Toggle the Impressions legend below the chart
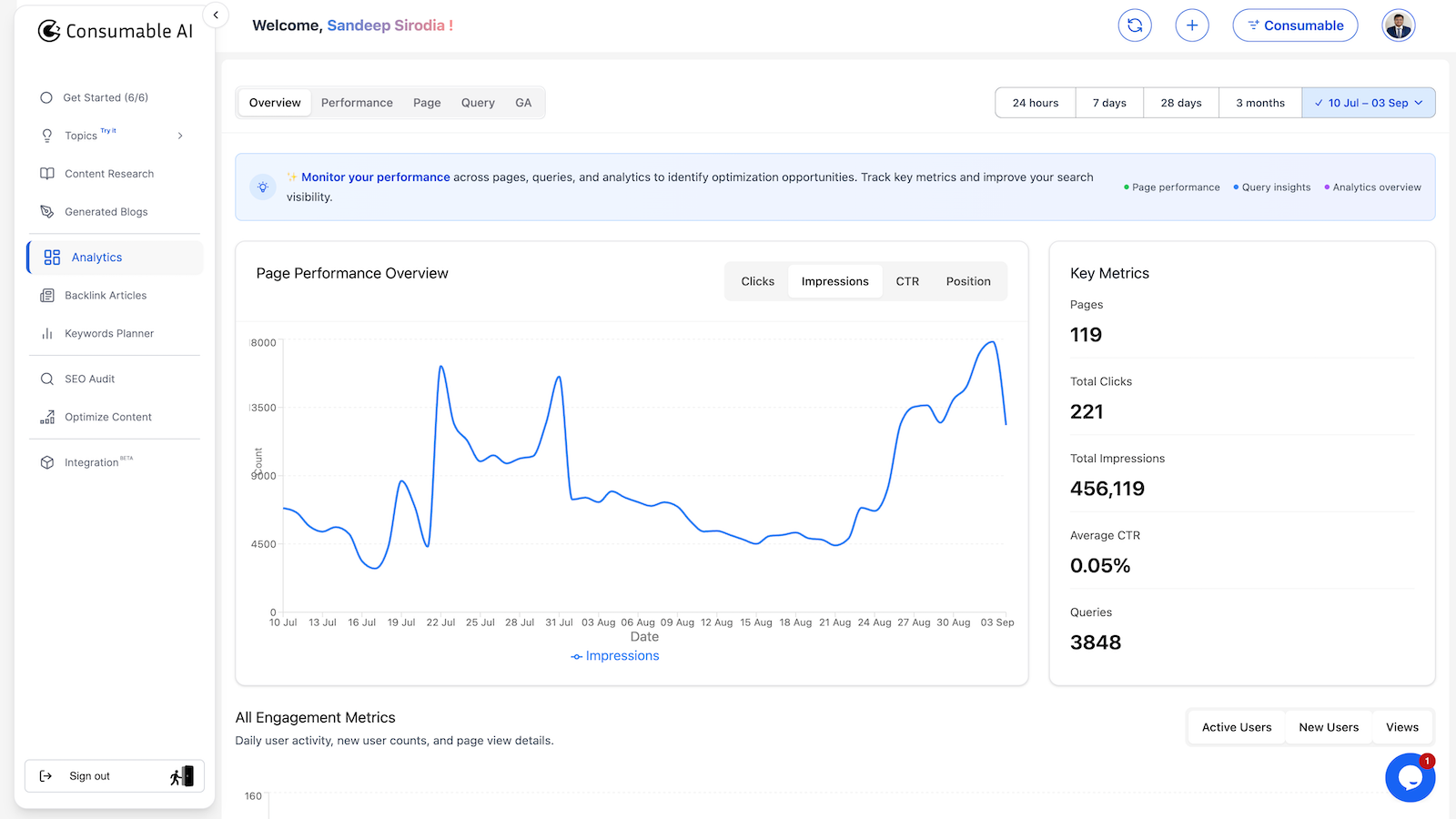This screenshot has height=819, width=1456. coord(614,655)
